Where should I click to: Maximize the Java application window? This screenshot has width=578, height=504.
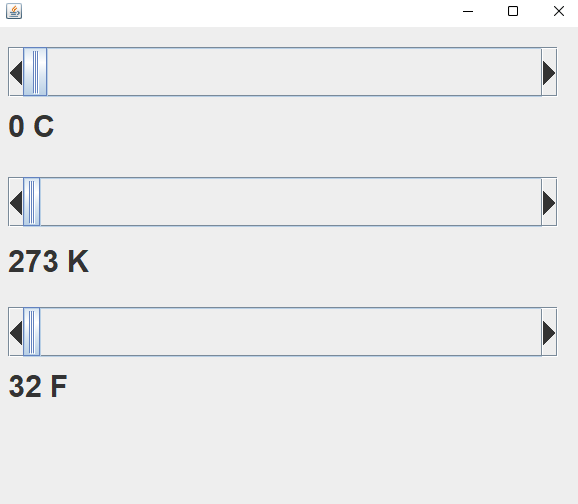[x=513, y=11]
